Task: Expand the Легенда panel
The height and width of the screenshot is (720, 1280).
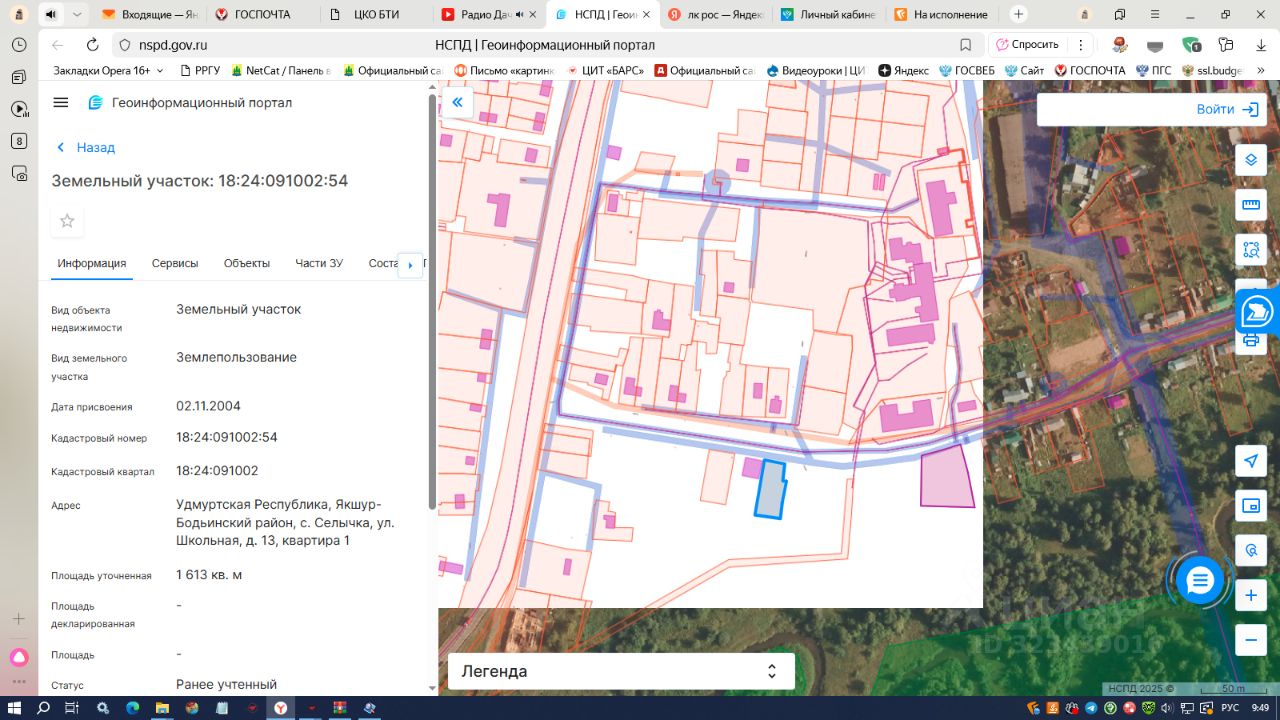Action: 620,671
